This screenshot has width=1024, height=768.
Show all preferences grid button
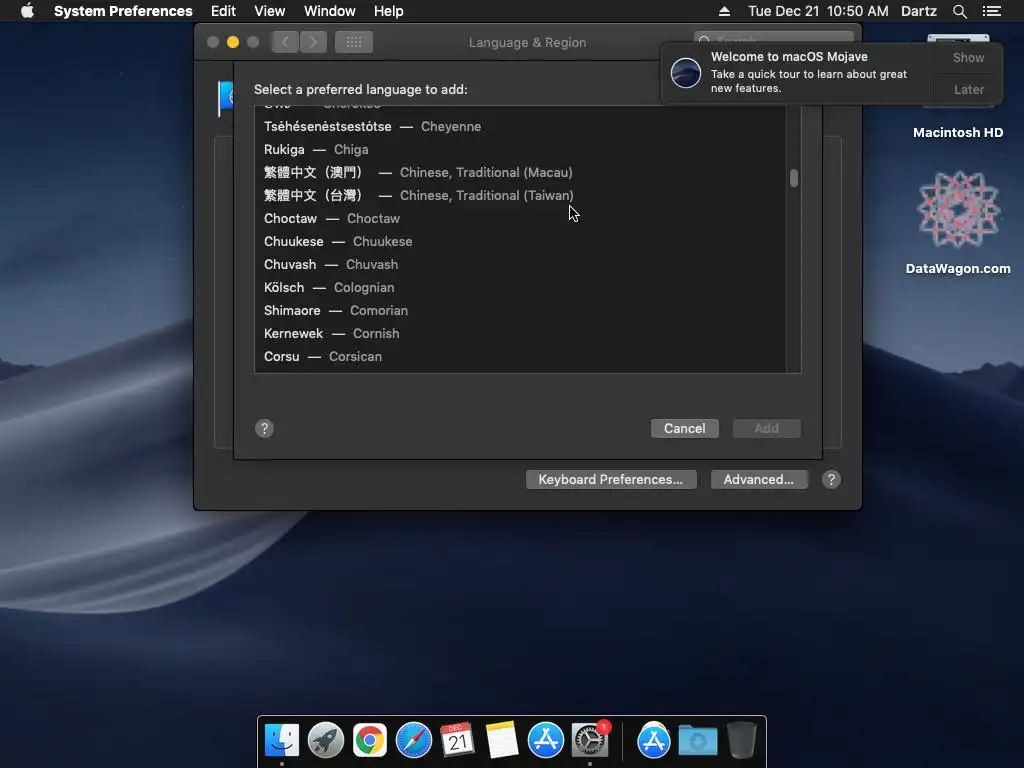[x=354, y=42]
